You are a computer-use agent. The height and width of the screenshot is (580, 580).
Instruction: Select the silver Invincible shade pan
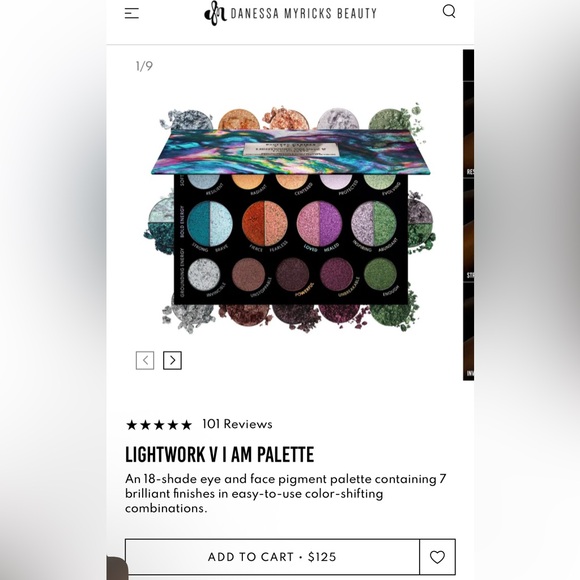[x=204, y=275]
